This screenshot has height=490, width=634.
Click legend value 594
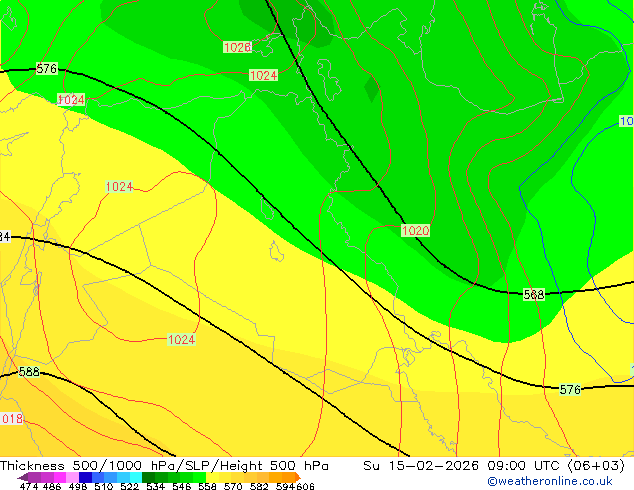[x=285, y=486]
